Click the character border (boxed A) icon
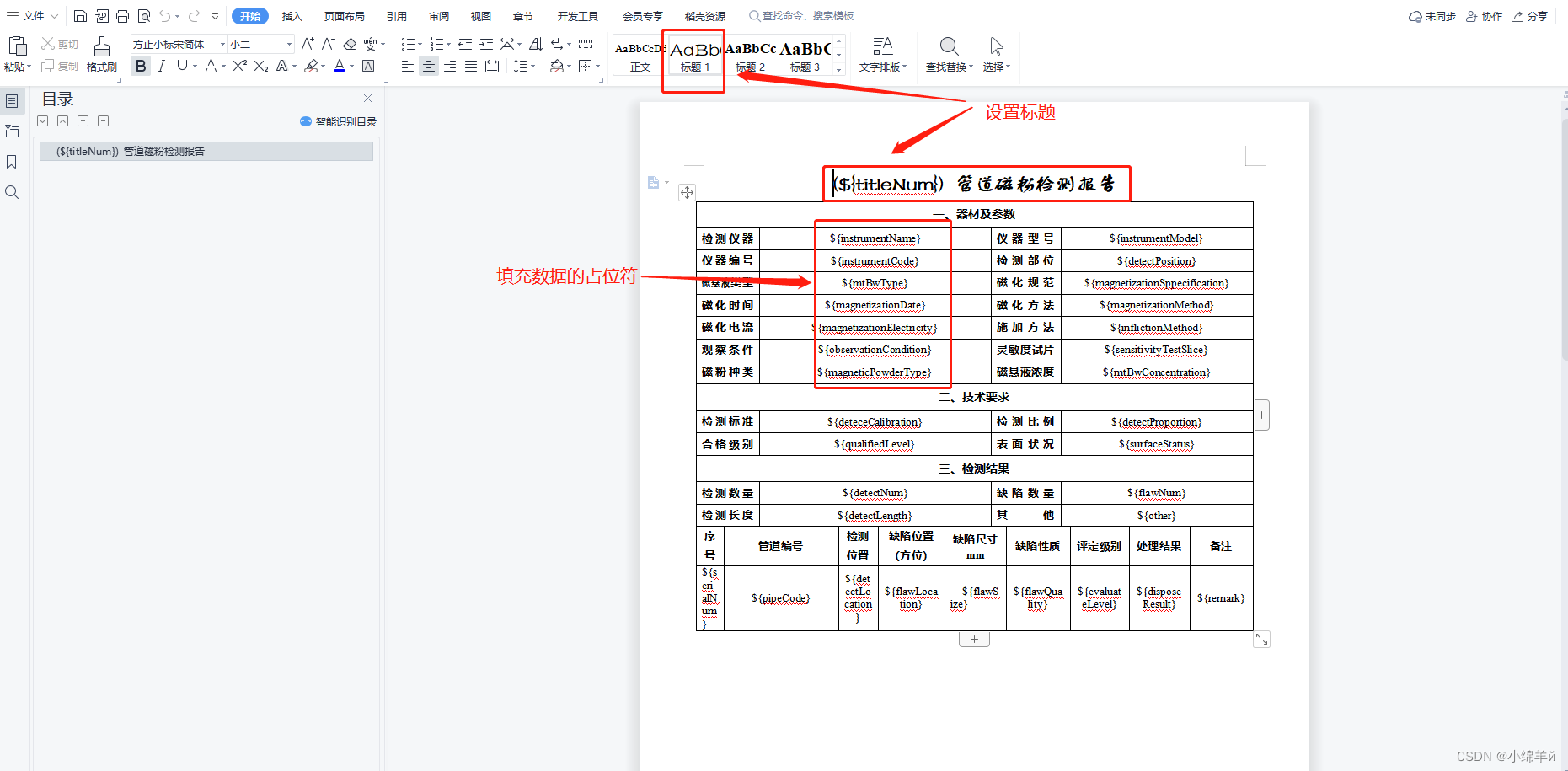 pos(368,66)
